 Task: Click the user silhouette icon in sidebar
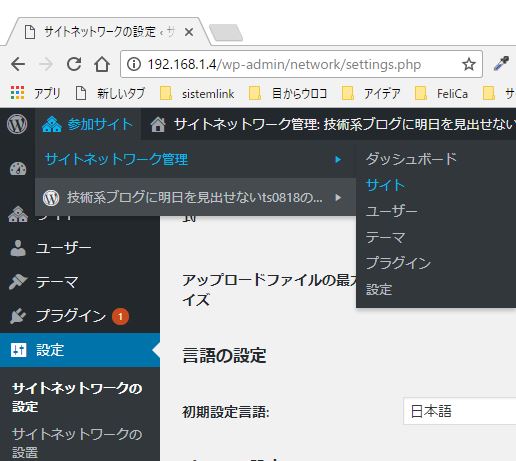pyautogui.click(x=18, y=248)
